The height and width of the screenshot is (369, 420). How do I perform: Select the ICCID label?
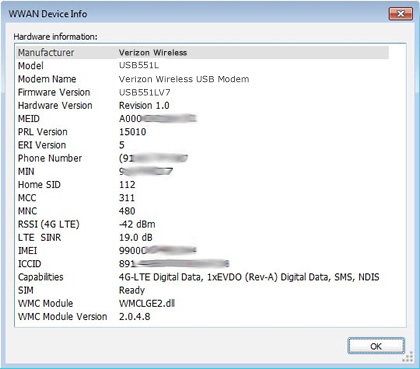[30, 264]
